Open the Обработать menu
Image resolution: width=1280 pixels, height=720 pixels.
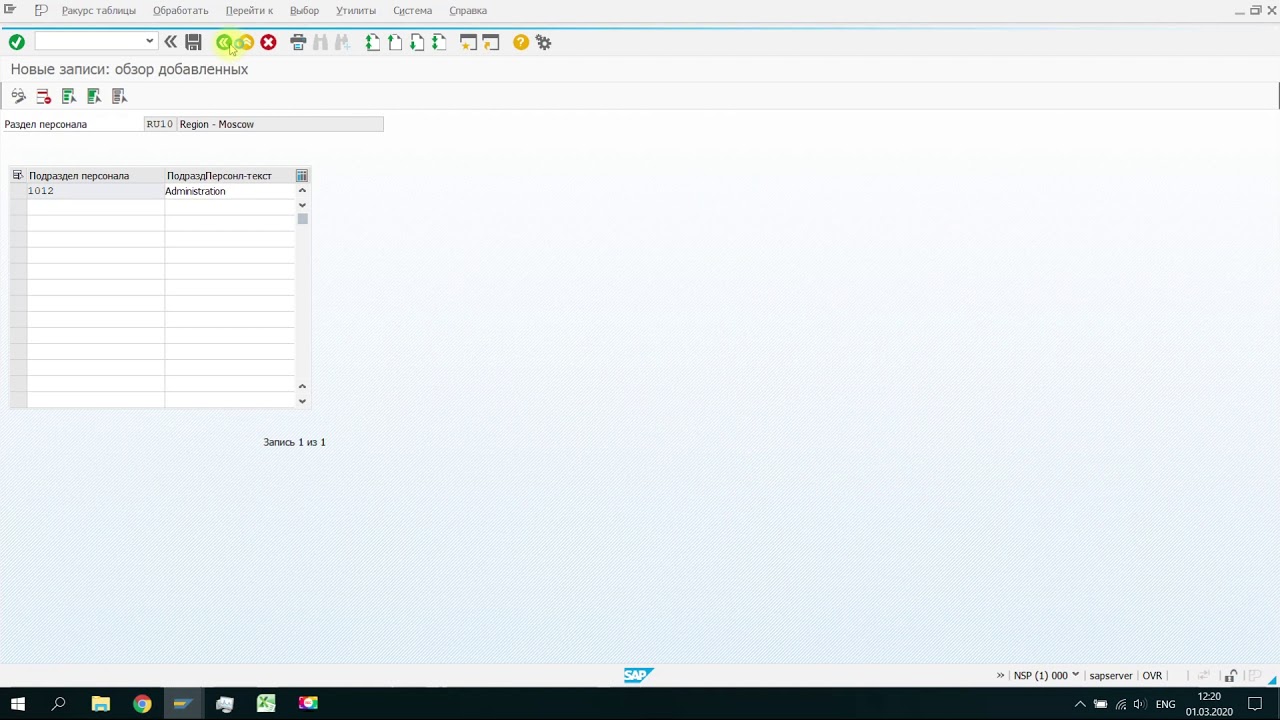[x=181, y=10]
